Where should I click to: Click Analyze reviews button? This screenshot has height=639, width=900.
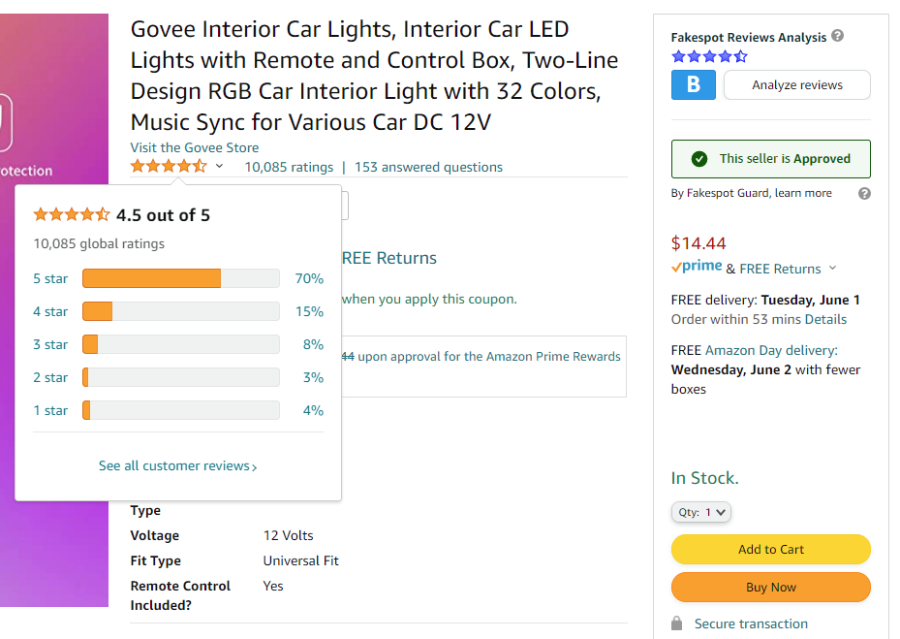pyautogui.click(x=797, y=85)
